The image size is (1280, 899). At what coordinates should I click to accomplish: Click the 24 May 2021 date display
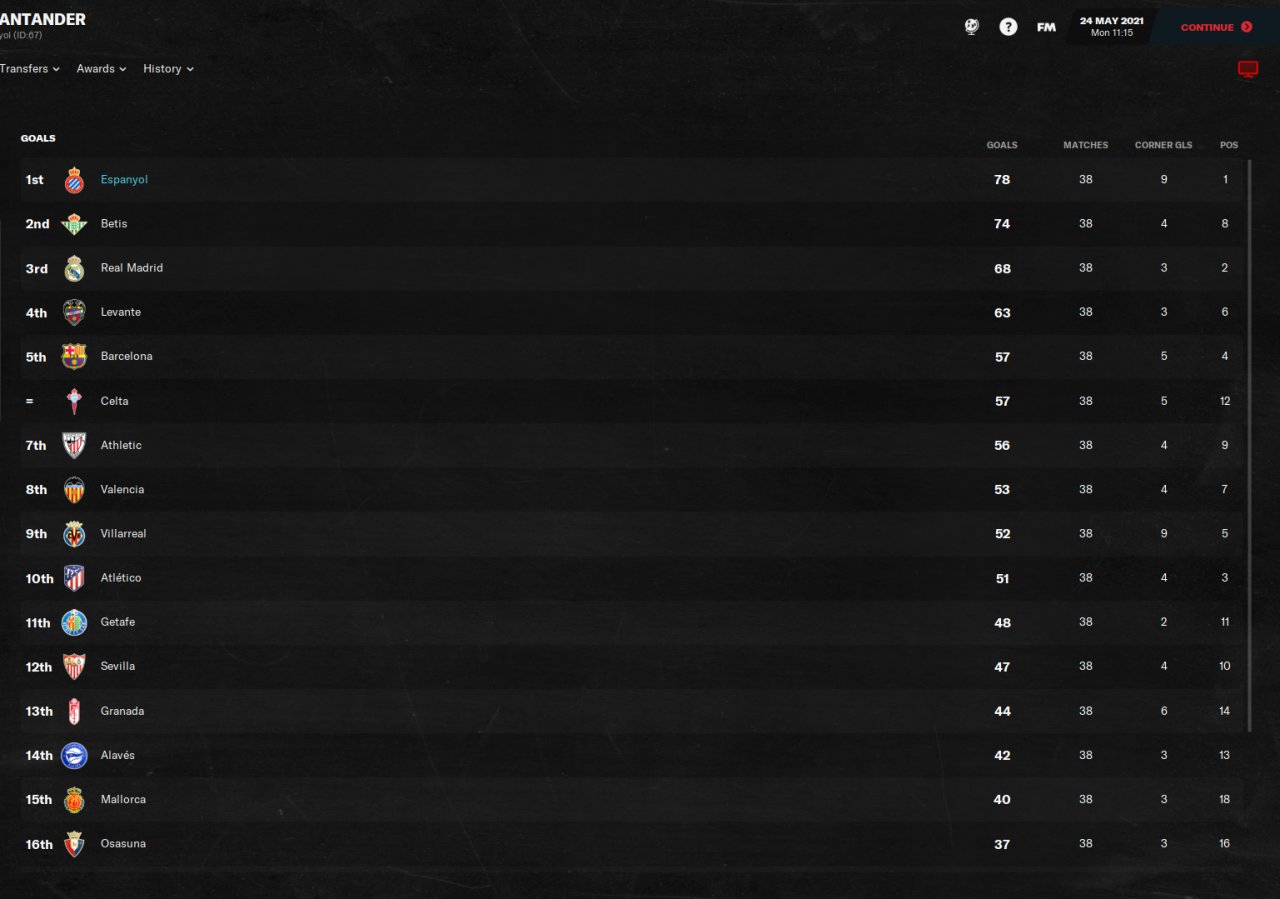(1111, 27)
